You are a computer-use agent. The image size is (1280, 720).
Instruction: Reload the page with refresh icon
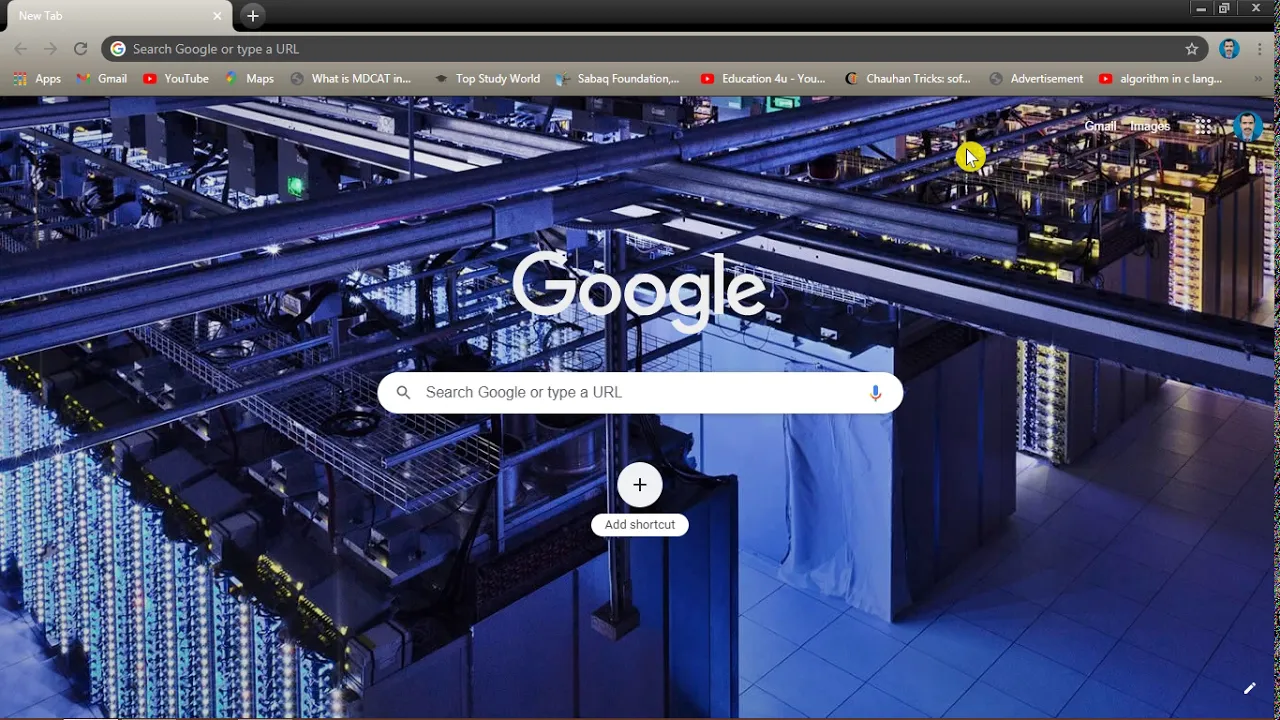tap(81, 49)
